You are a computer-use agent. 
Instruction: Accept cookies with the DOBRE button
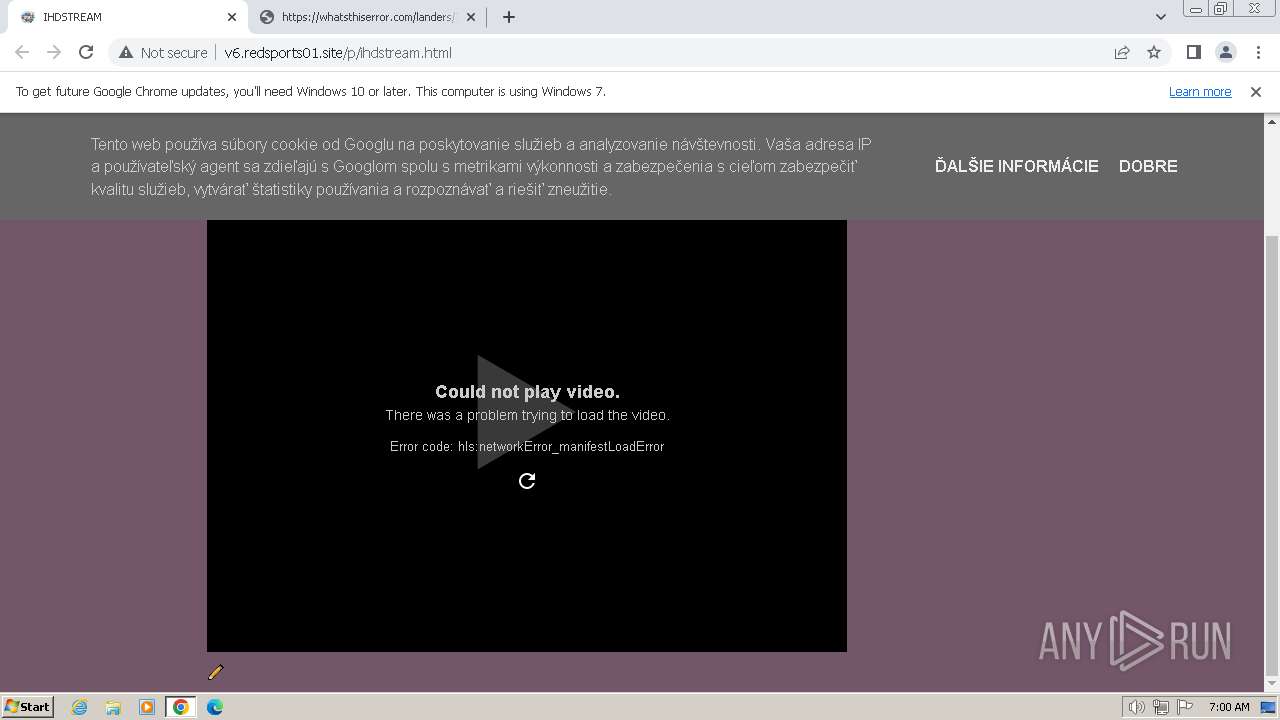coord(1148,166)
